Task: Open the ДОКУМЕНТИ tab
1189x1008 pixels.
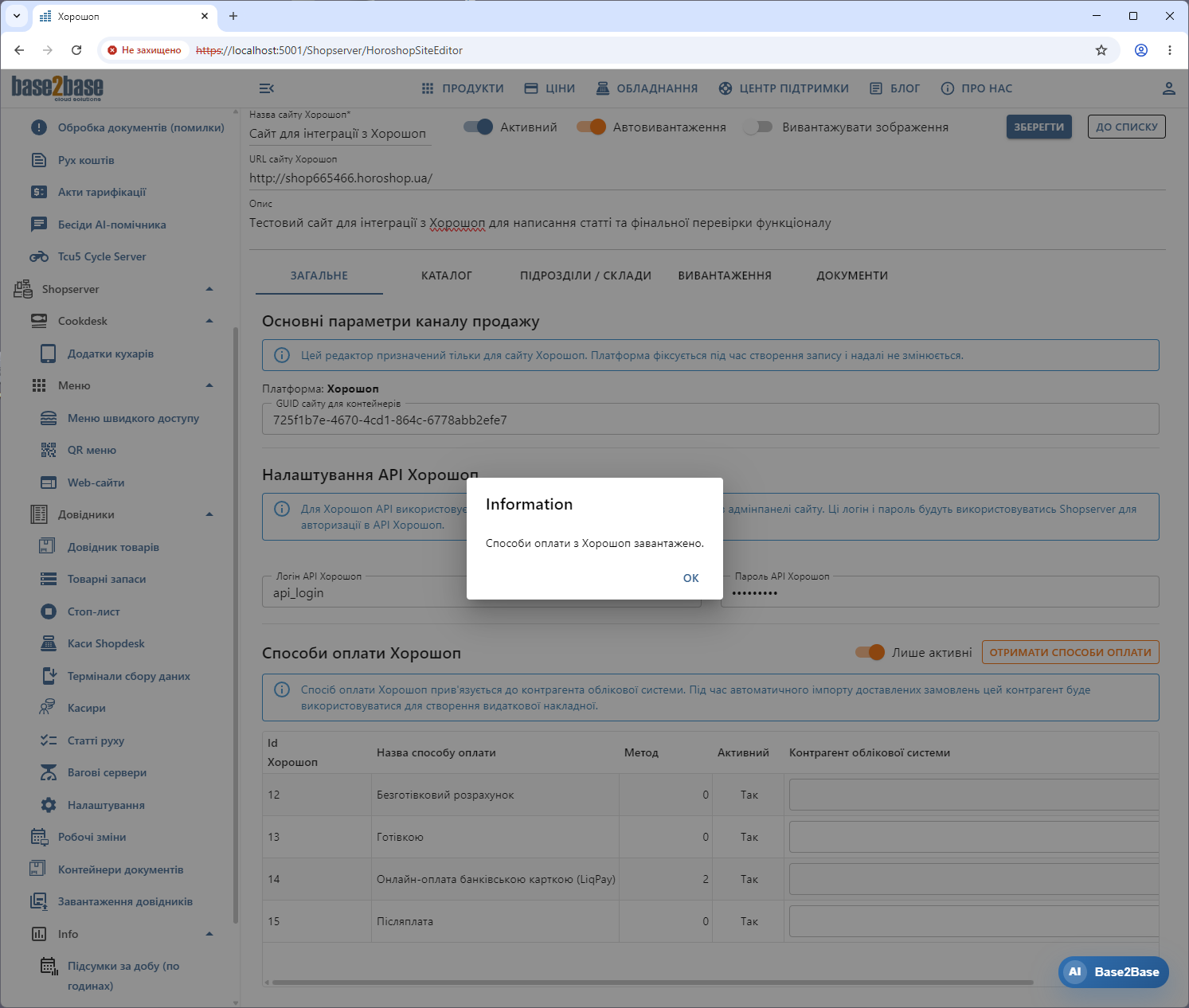Action: point(852,275)
